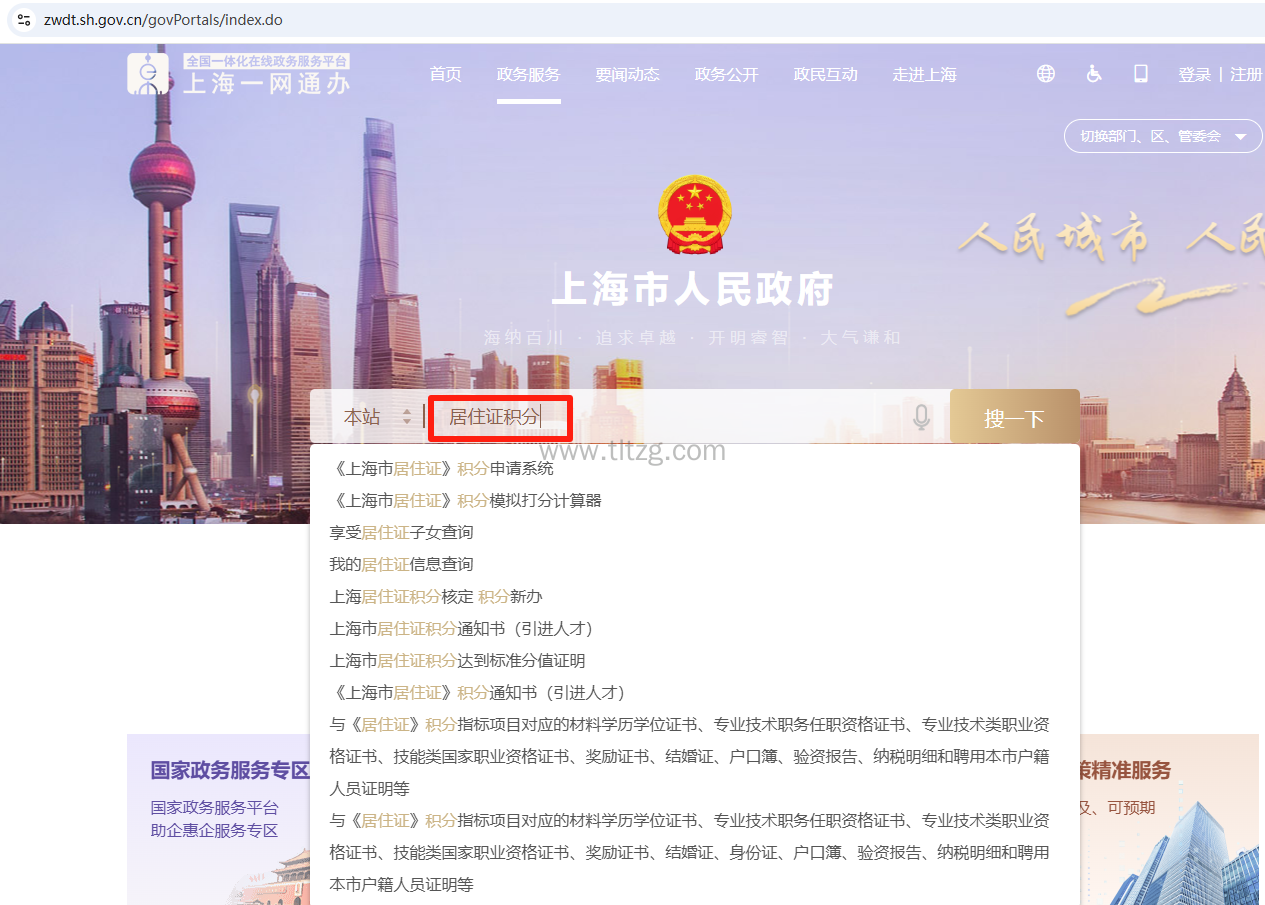The image size is (1265, 905).
Task: Open the 政务公开 navigation menu
Action: [726, 75]
